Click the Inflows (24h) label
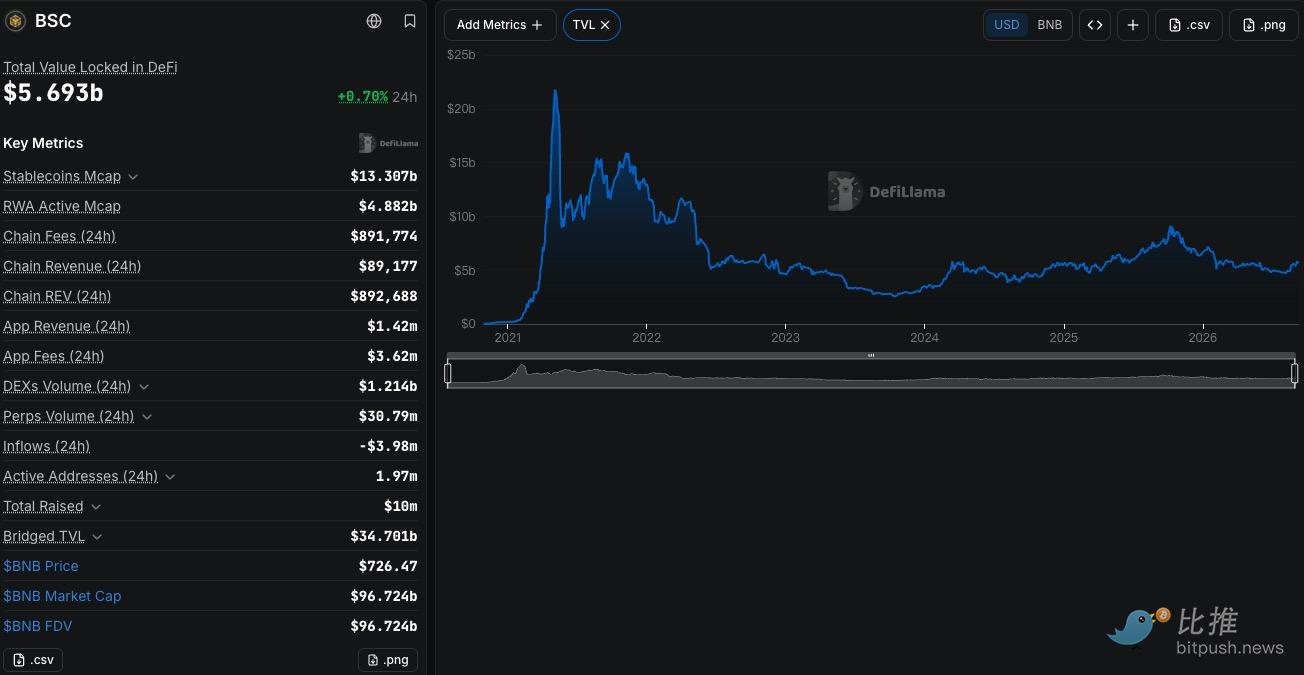This screenshot has height=675, width=1304. point(47,446)
